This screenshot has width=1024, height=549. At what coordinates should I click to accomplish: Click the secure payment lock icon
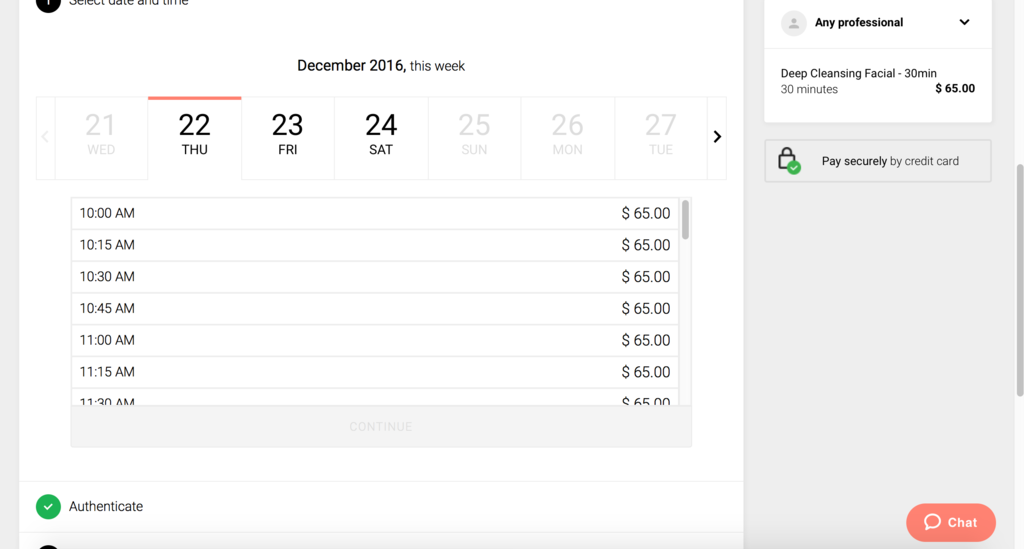click(788, 161)
